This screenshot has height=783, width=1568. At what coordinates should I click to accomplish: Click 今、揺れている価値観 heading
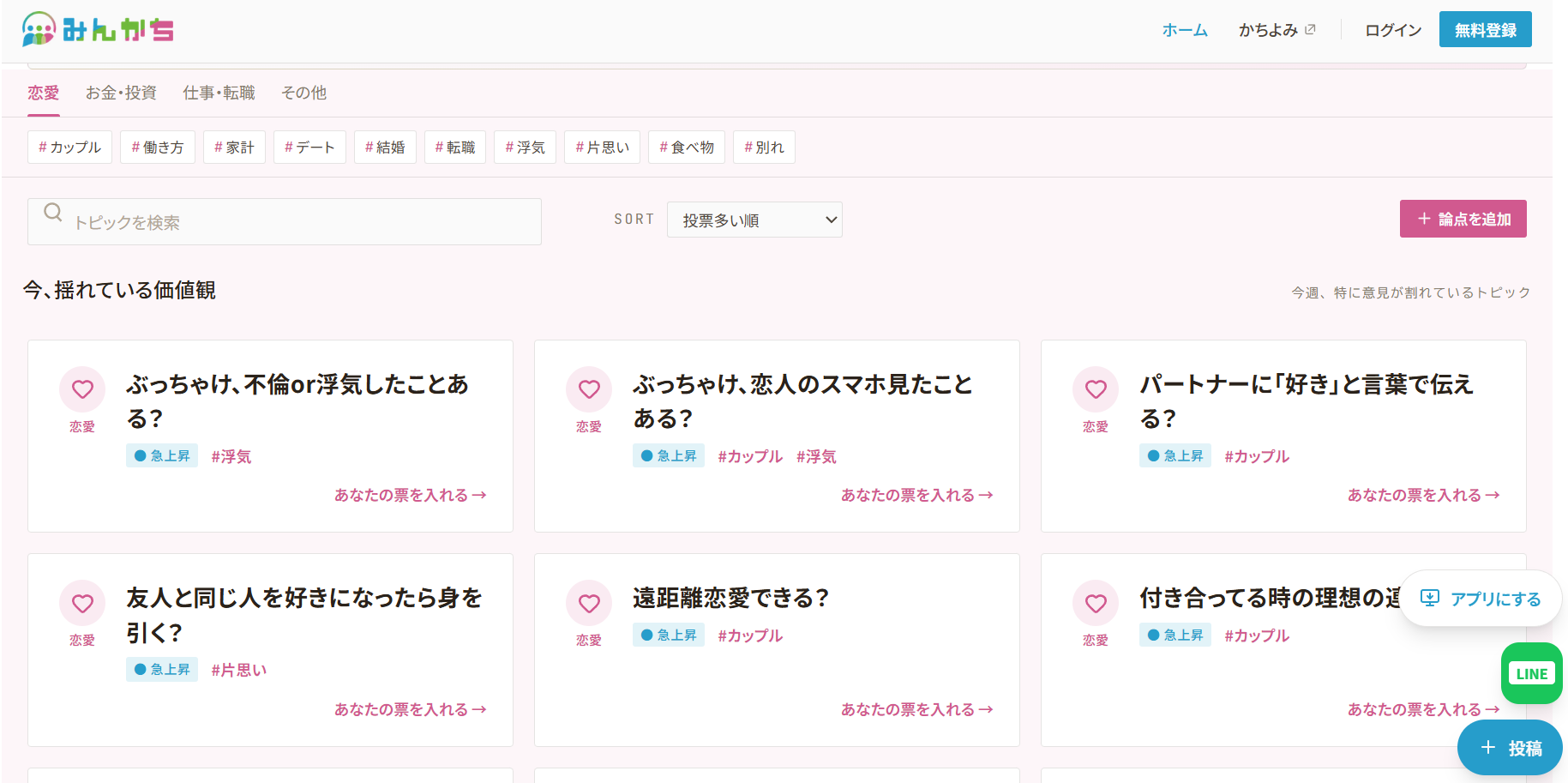pyautogui.click(x=119, y=290)
